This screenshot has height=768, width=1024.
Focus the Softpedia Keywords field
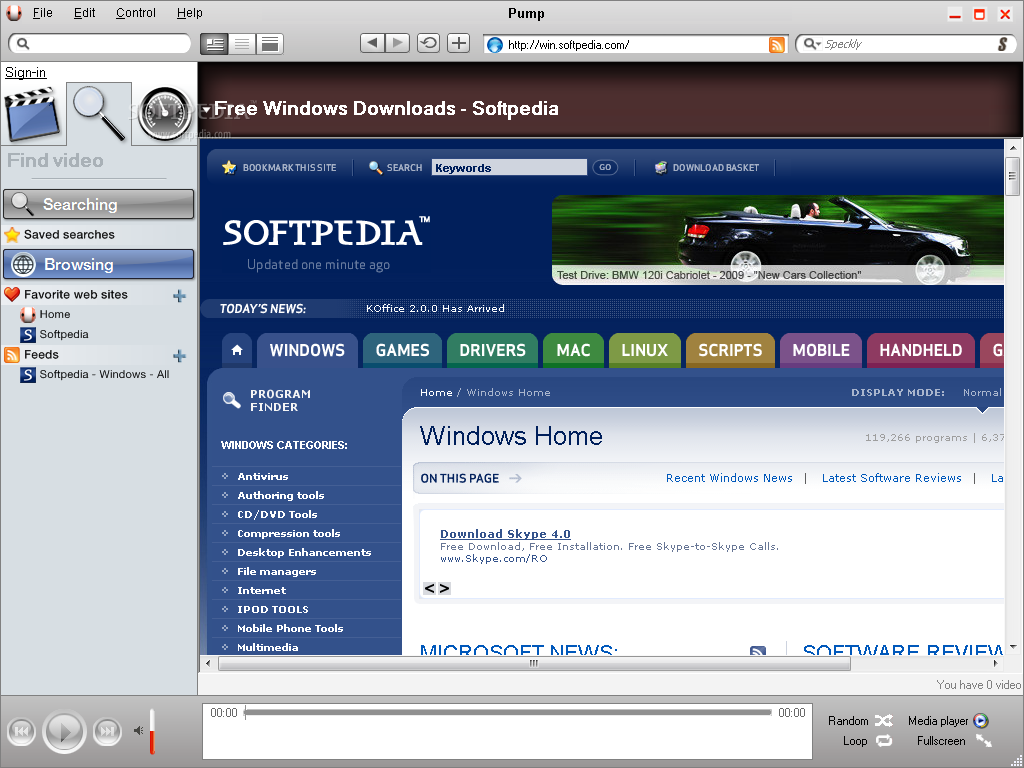pyautogui.click(x=509, y=167)
